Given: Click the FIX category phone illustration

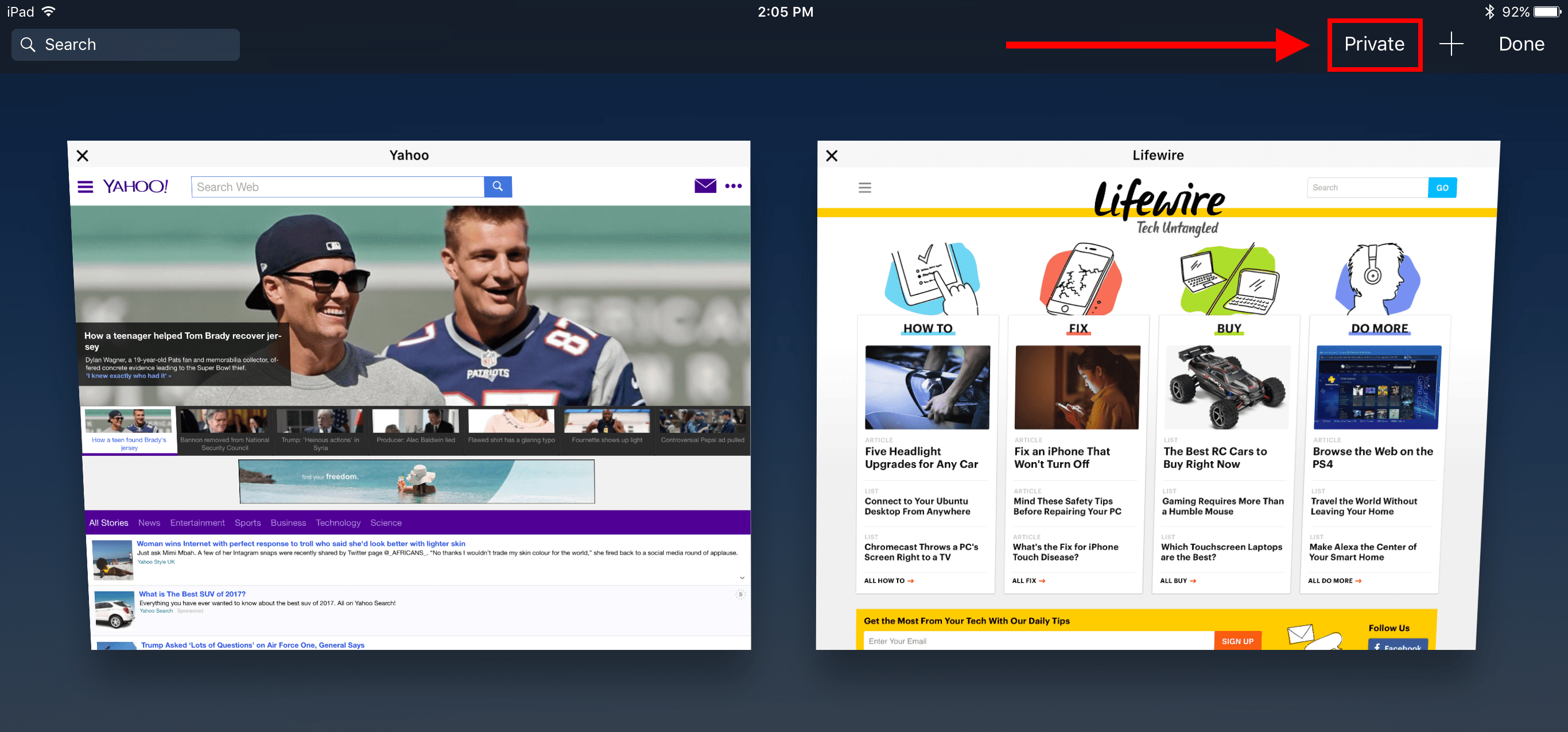Looking at the screenshot, I should click(x=1081, y=278).
